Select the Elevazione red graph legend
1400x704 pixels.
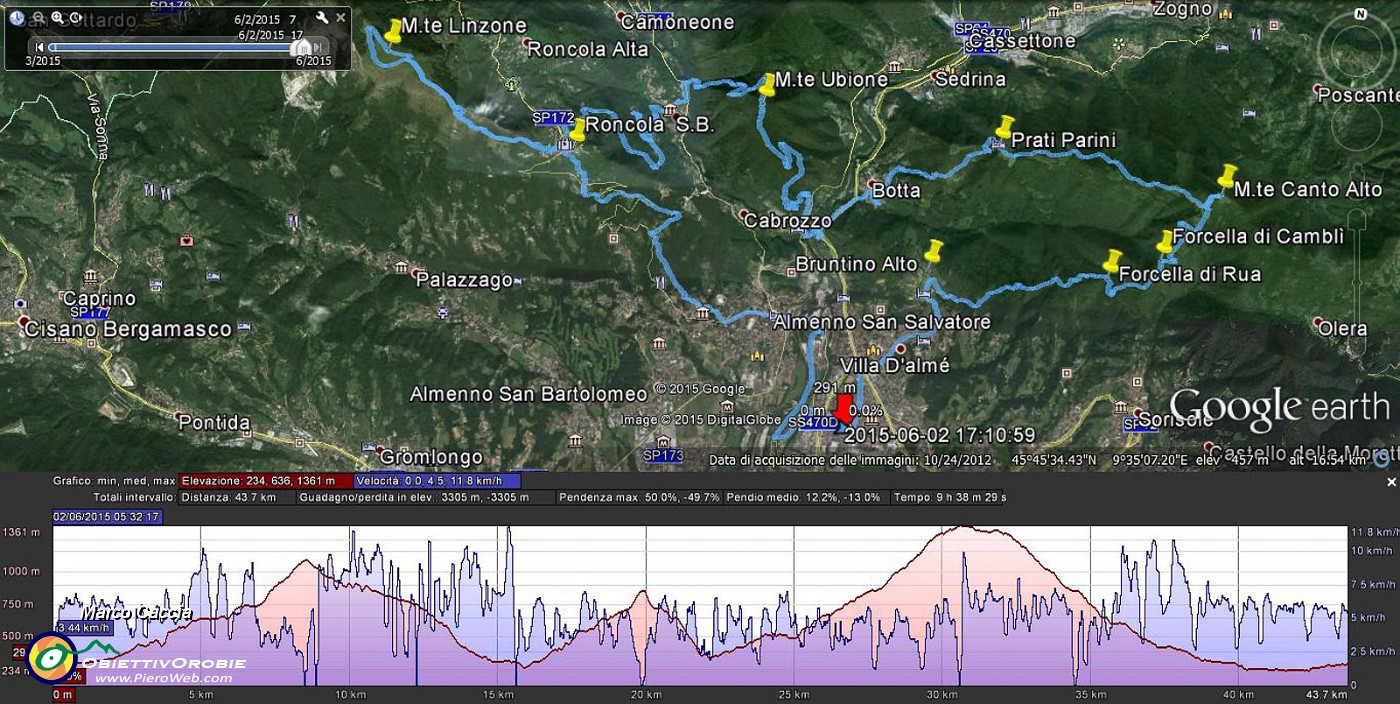(265, 481)
